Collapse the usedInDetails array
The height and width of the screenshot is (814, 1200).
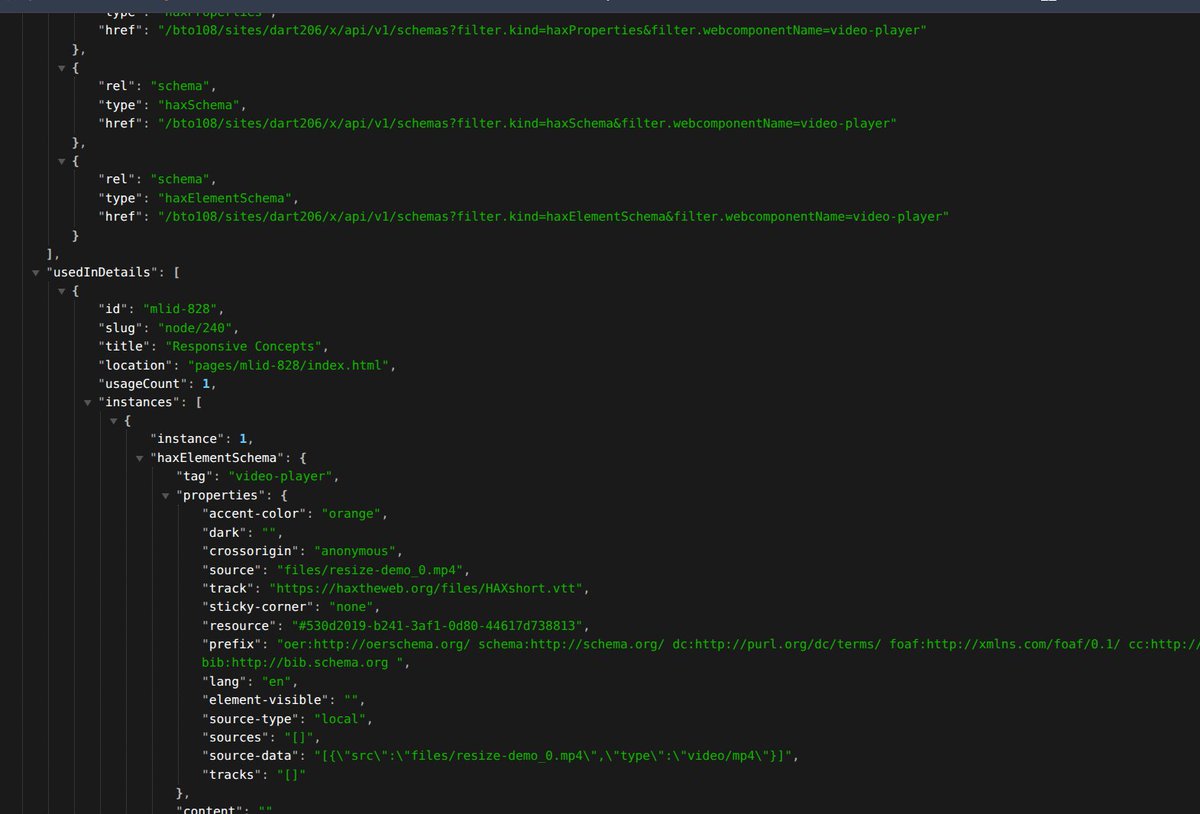pos(37,272)
